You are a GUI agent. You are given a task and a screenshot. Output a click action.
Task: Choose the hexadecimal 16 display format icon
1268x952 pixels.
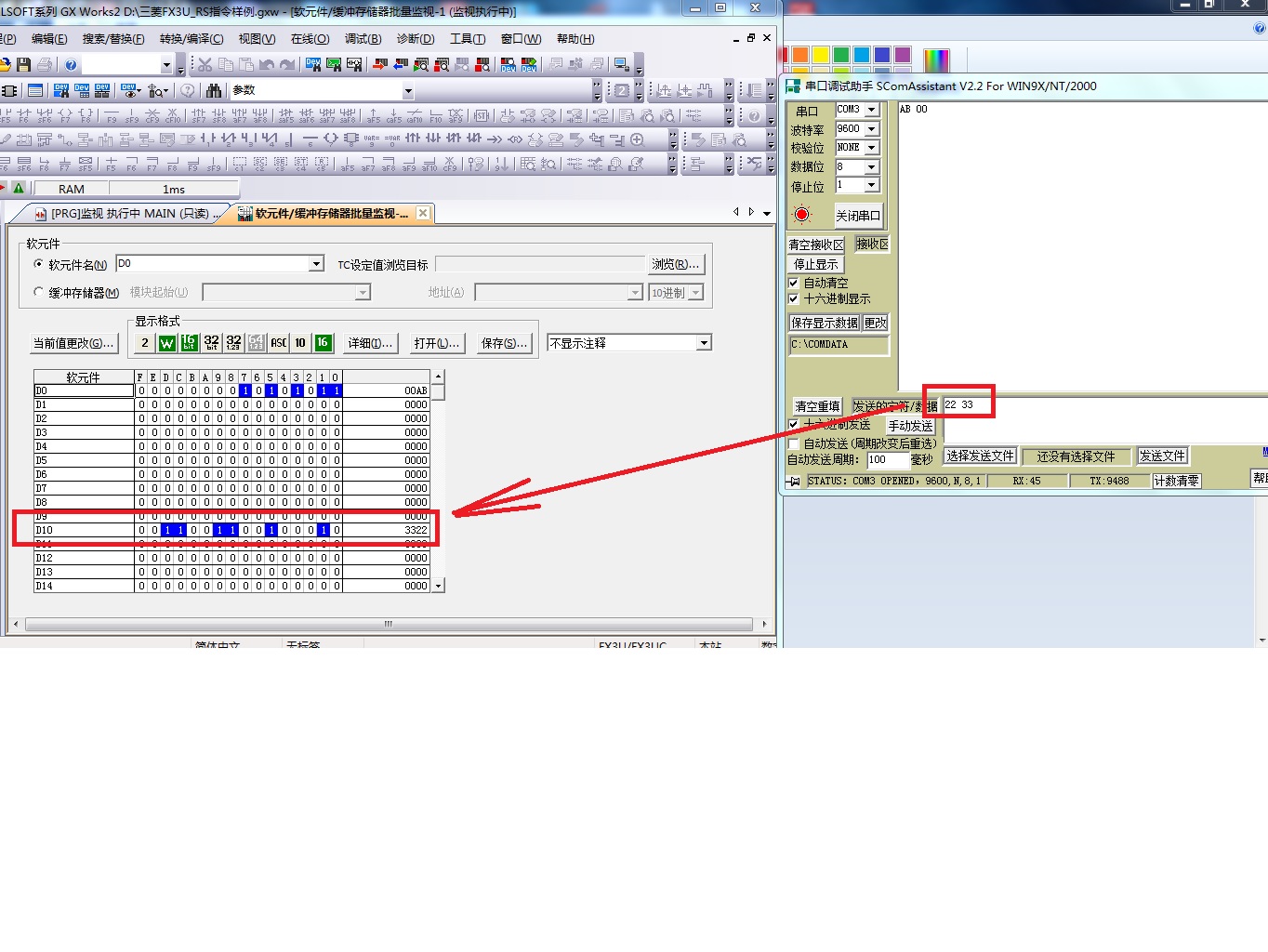[x=323, y=343]
